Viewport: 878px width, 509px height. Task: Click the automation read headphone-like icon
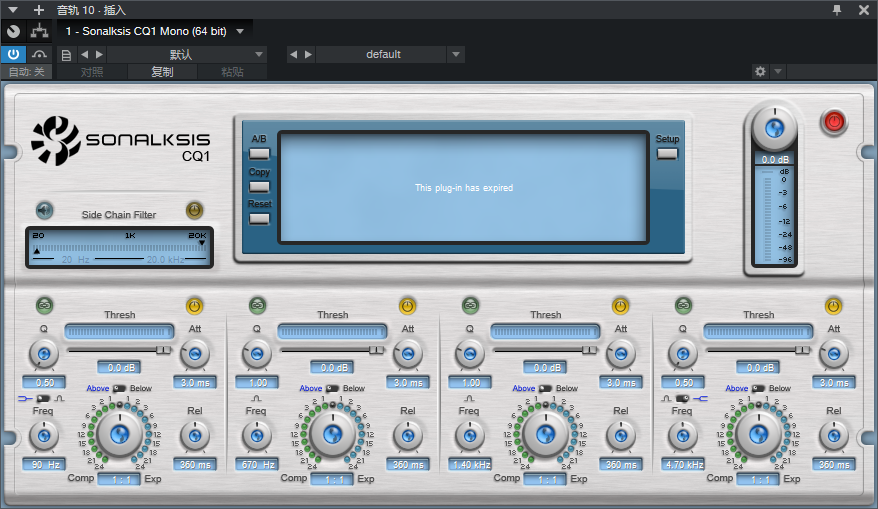[x=39, y=54]
